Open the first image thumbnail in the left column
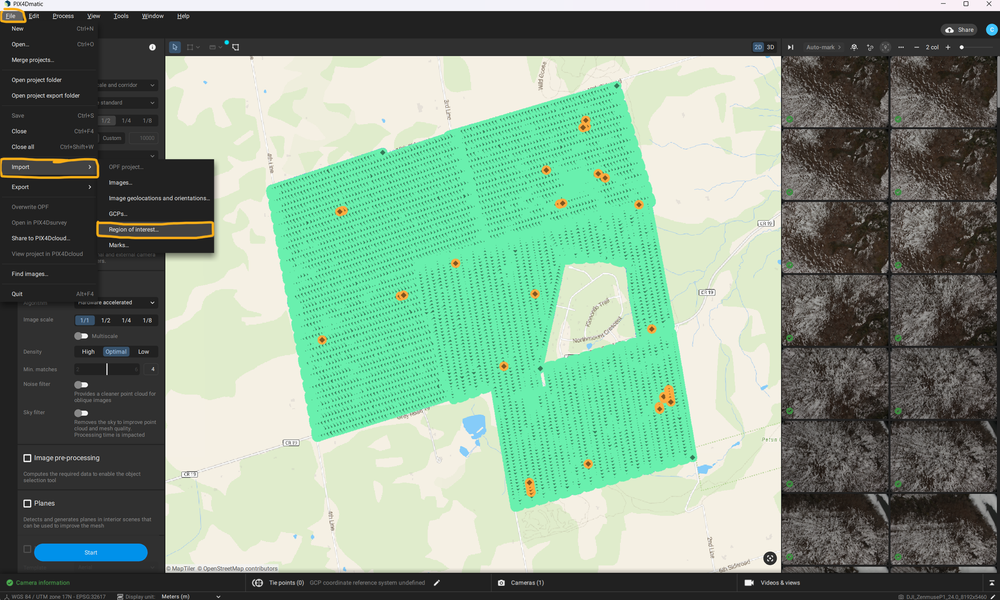 (835, 91)
